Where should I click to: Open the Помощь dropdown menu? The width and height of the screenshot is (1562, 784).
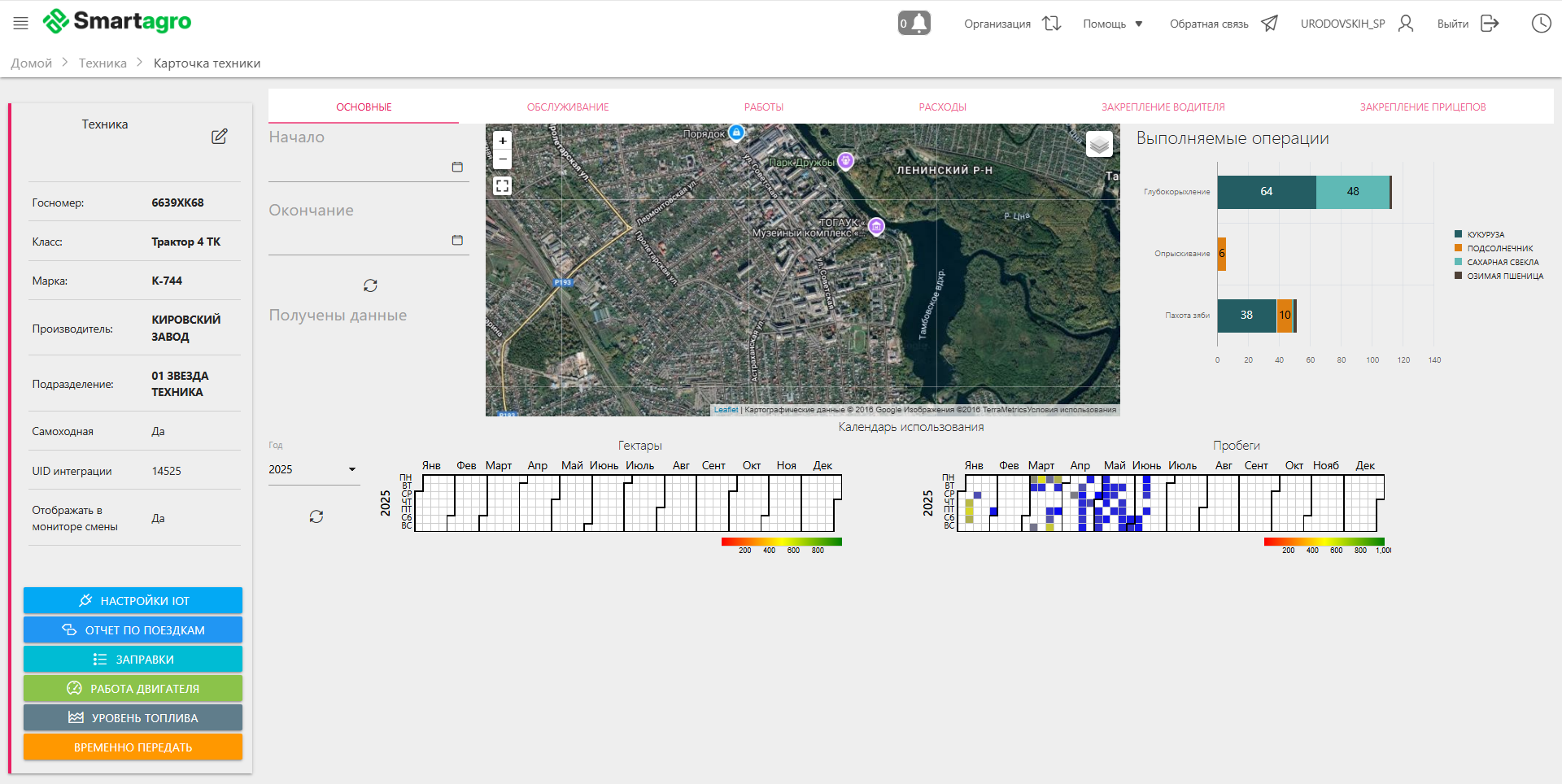click(1112, 24)
